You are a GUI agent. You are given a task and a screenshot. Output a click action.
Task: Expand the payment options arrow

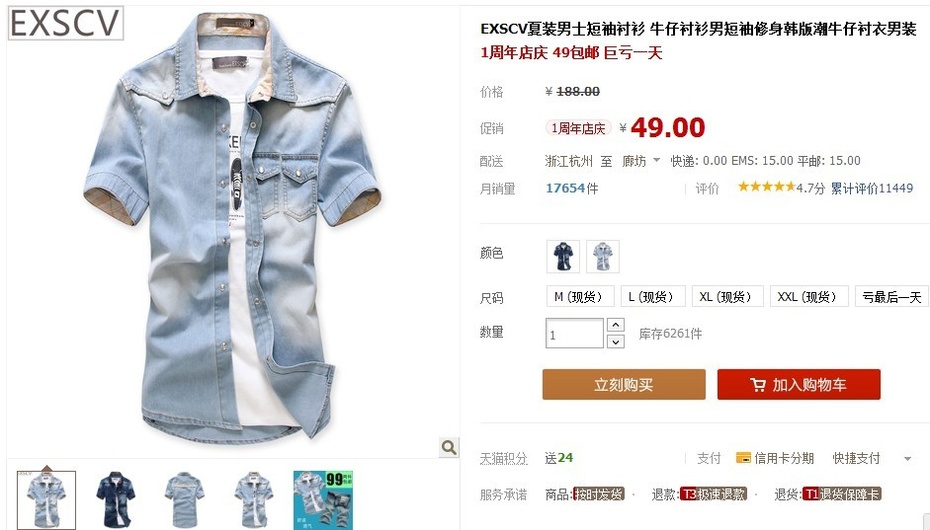coord(907,458)
